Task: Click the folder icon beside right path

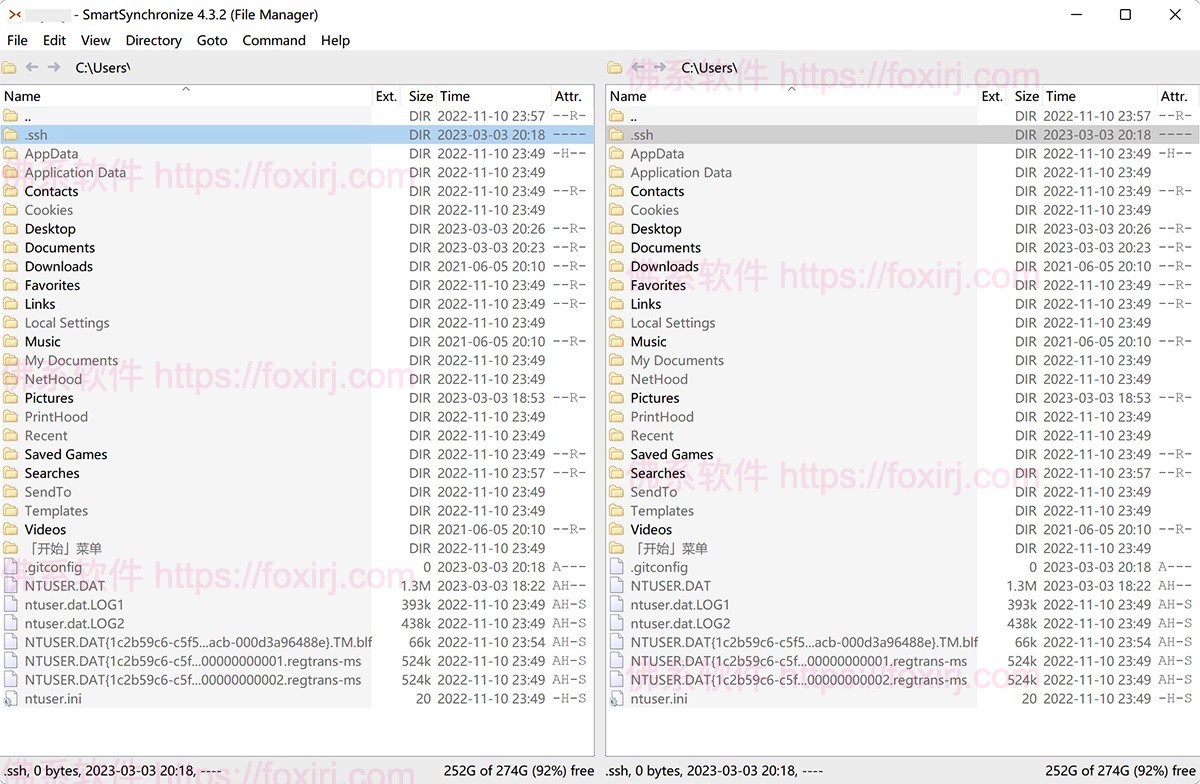Action: 616,68
